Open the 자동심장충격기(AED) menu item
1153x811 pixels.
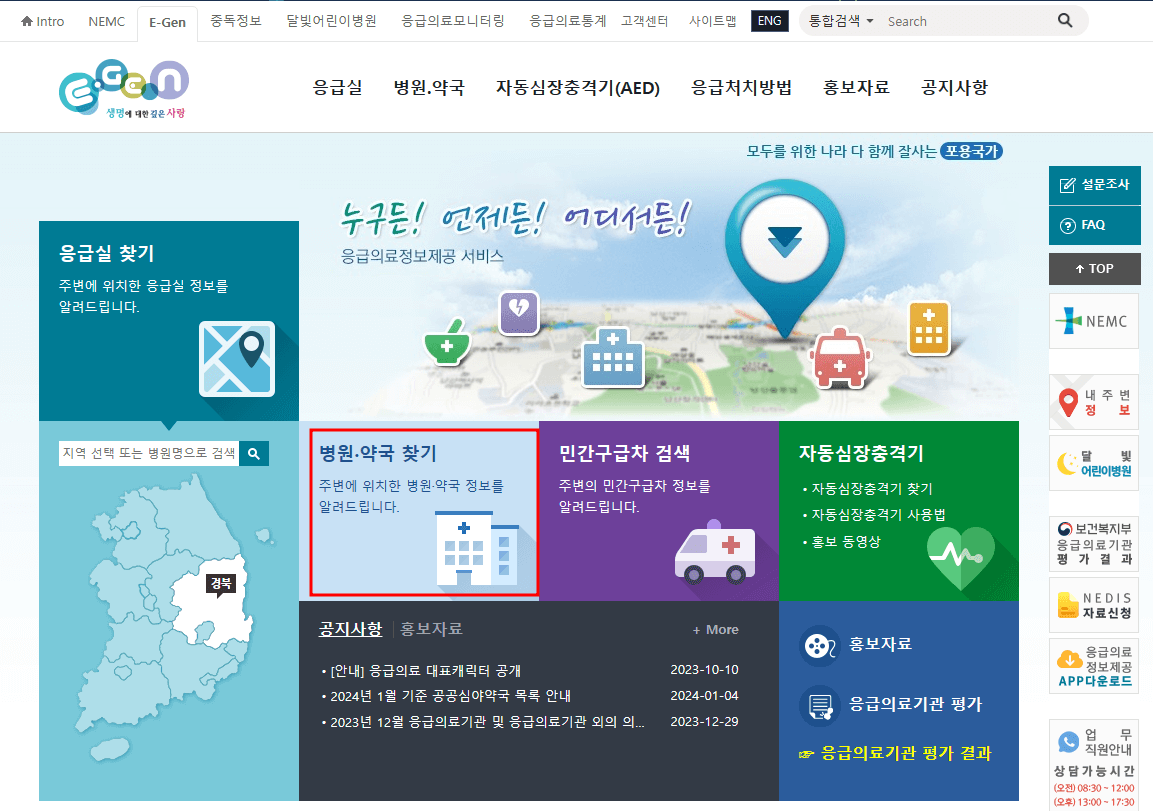point(577,88)
